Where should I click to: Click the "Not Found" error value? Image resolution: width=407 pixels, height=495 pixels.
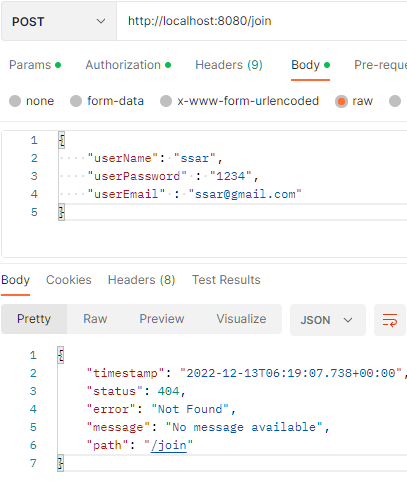click(190, 409)
